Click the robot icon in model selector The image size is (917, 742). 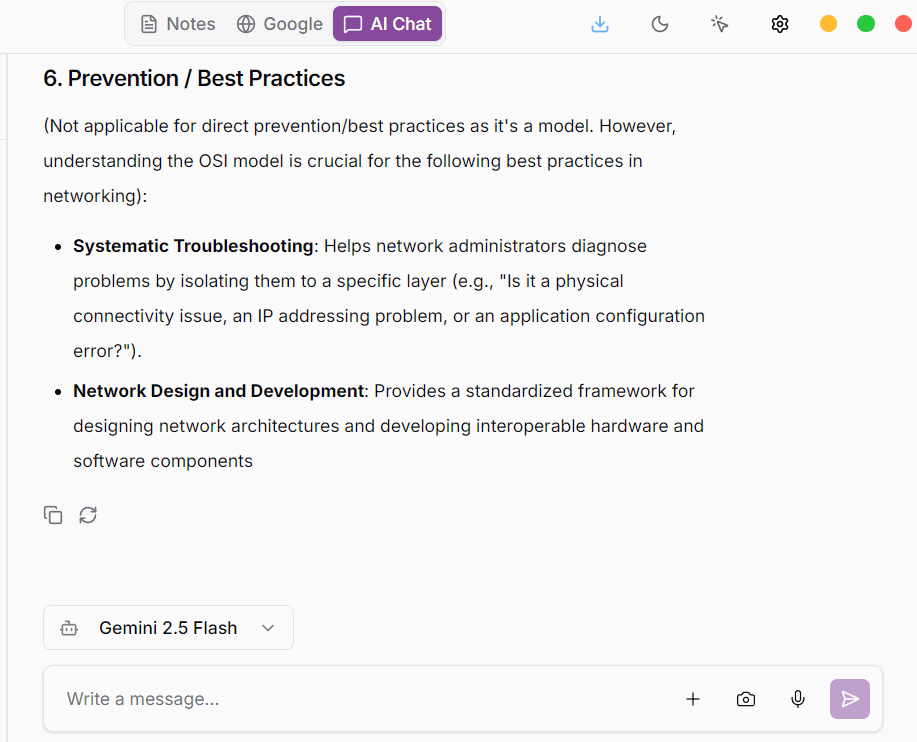point(69,628)
